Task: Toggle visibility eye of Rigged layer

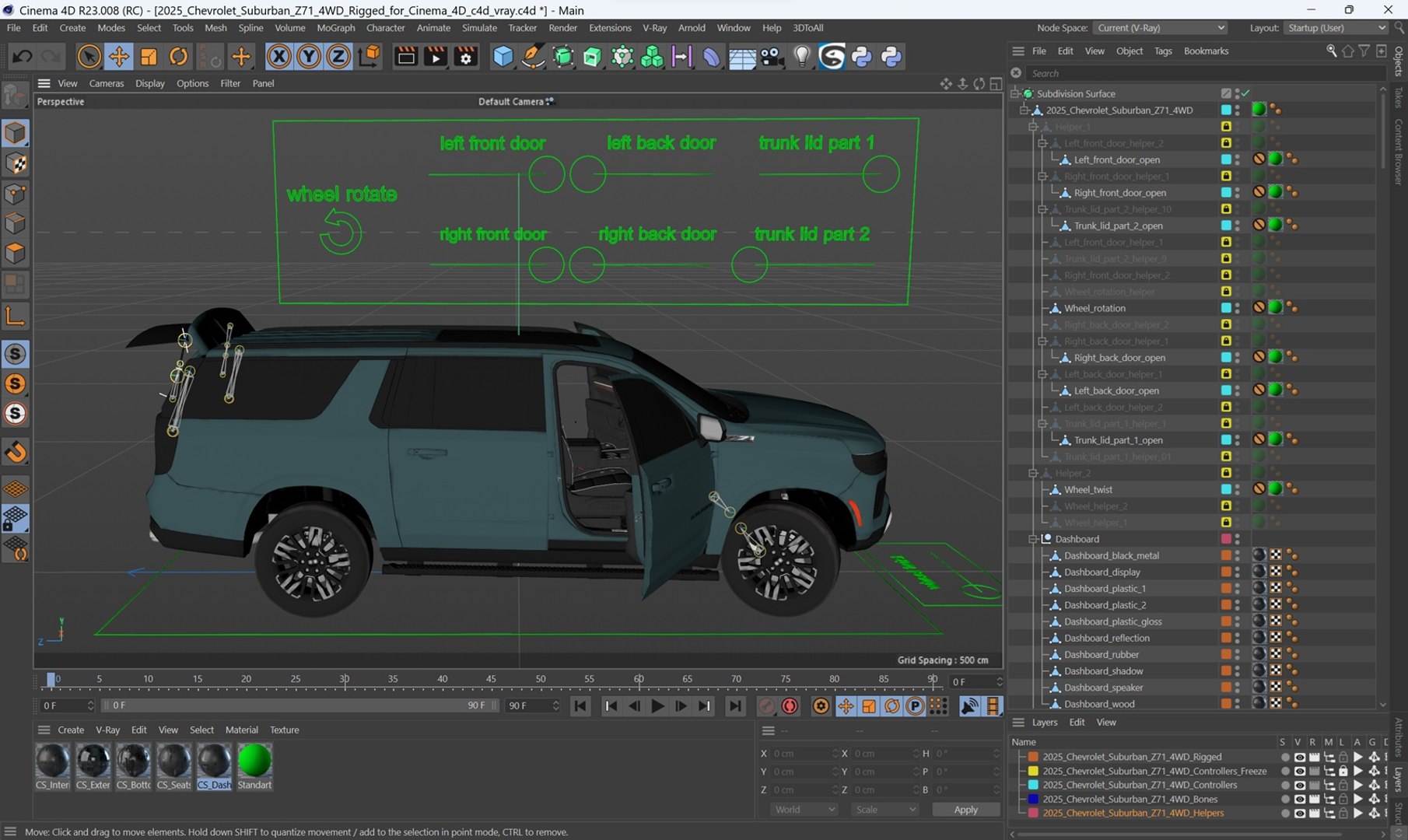Action: (x=1299, y=757)
